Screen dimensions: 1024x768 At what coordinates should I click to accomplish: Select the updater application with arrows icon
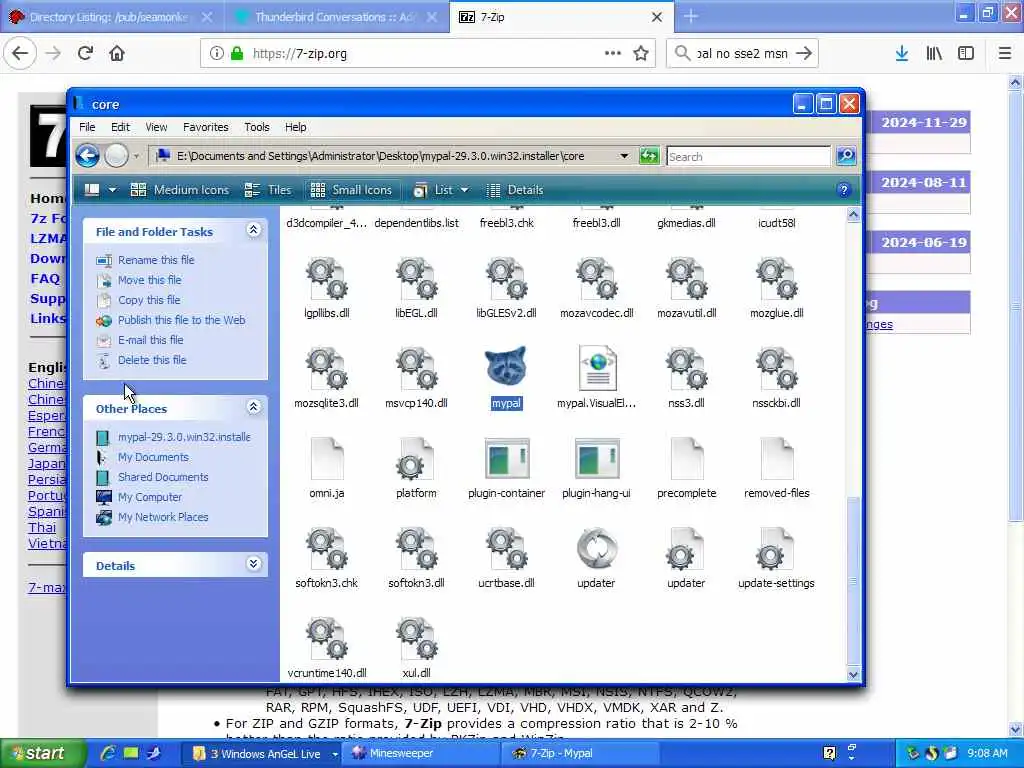596,549
